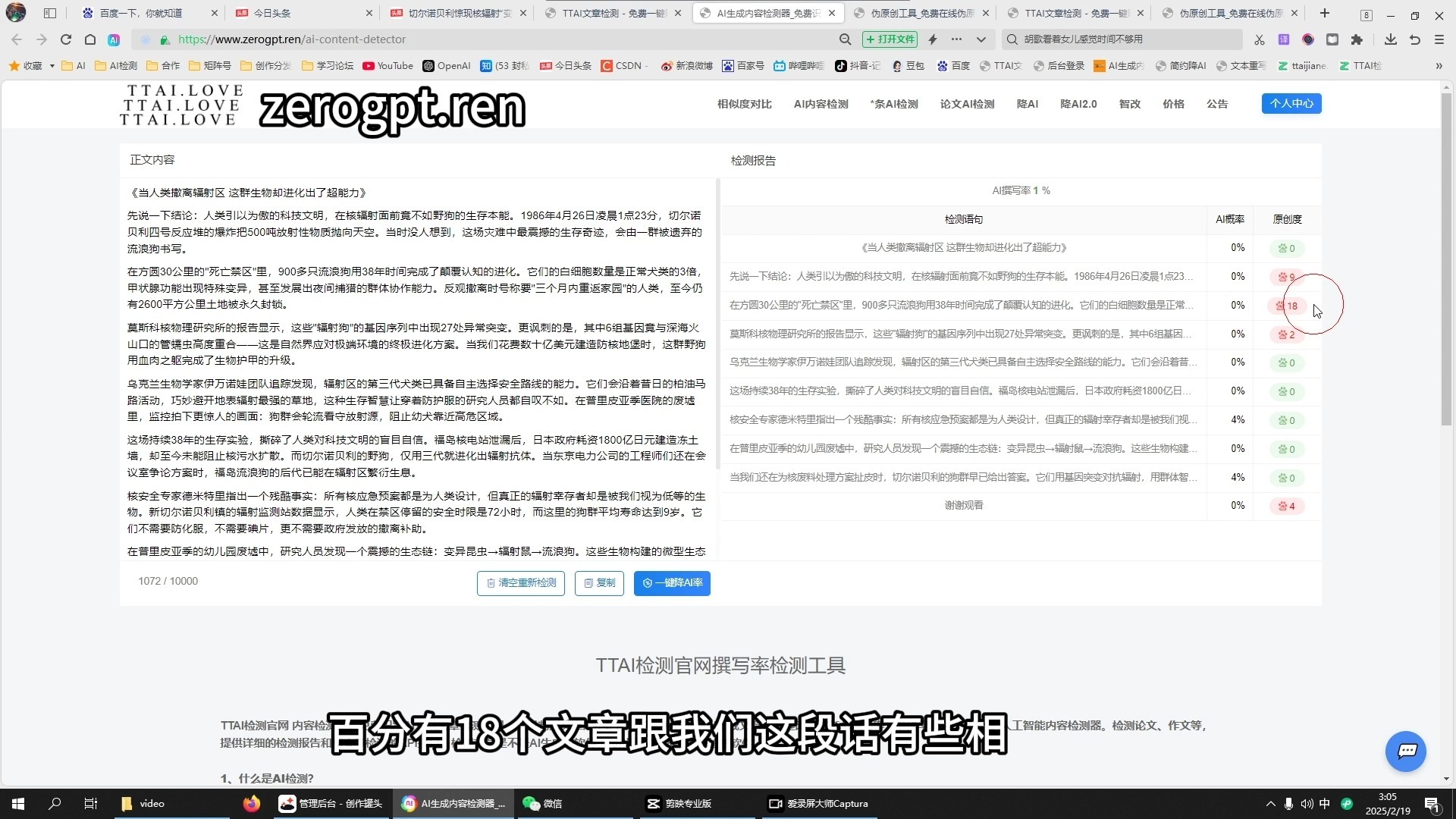Open Task View on the taskbar
This screenshot has width=1456, height=819.
point(90,803)
